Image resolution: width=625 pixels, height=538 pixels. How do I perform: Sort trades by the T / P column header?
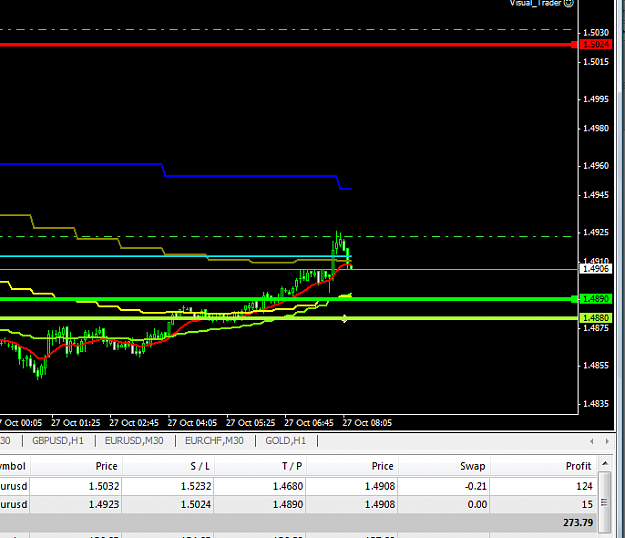coord(260,466)
